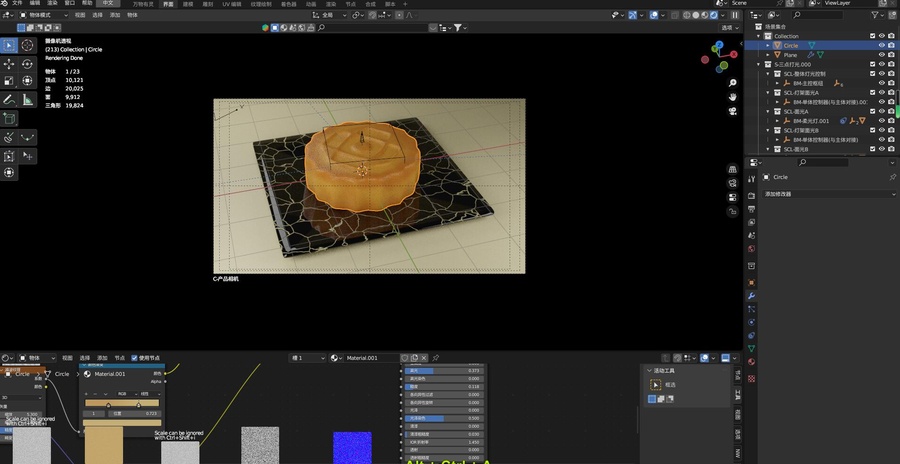Toggle camera view with the camera icon

pos(732,111)
